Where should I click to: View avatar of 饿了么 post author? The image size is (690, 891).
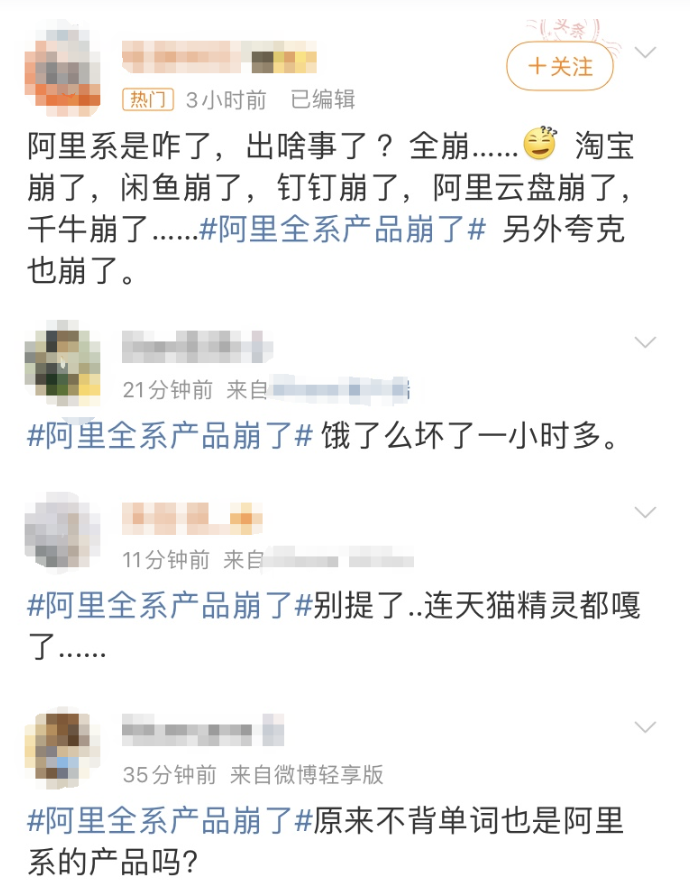[63, 361]
